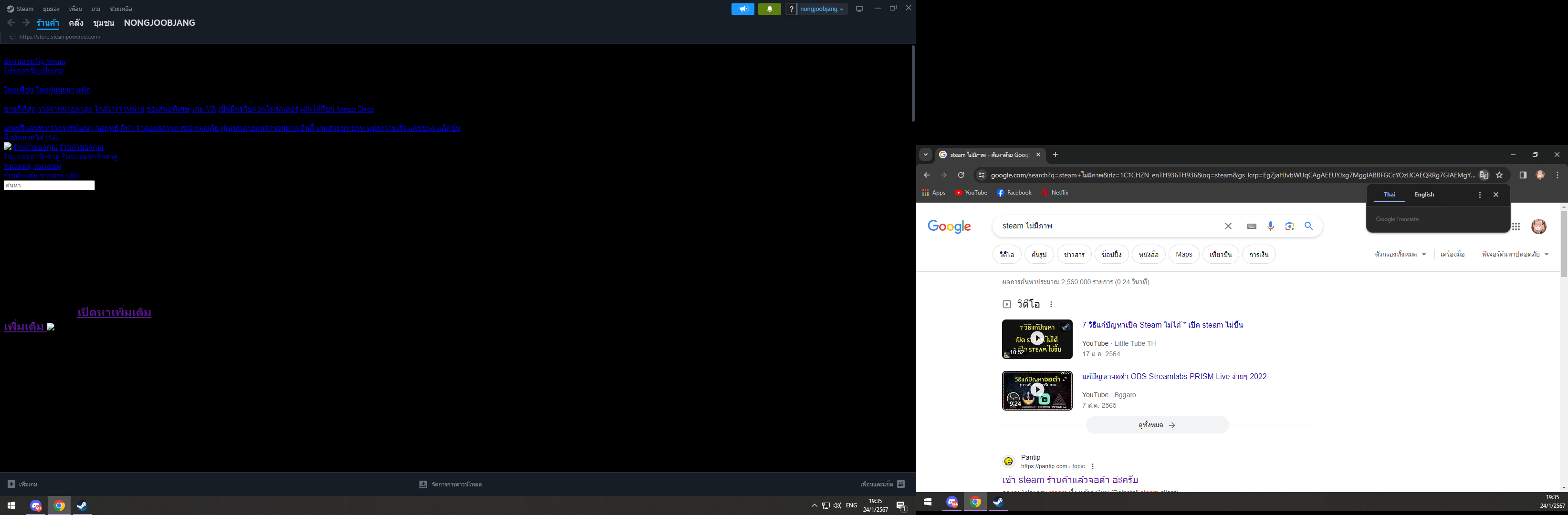Open Steam help question mark button
Image resolution: width=1568 pixels, height=515 pixels.
[791, 9]
